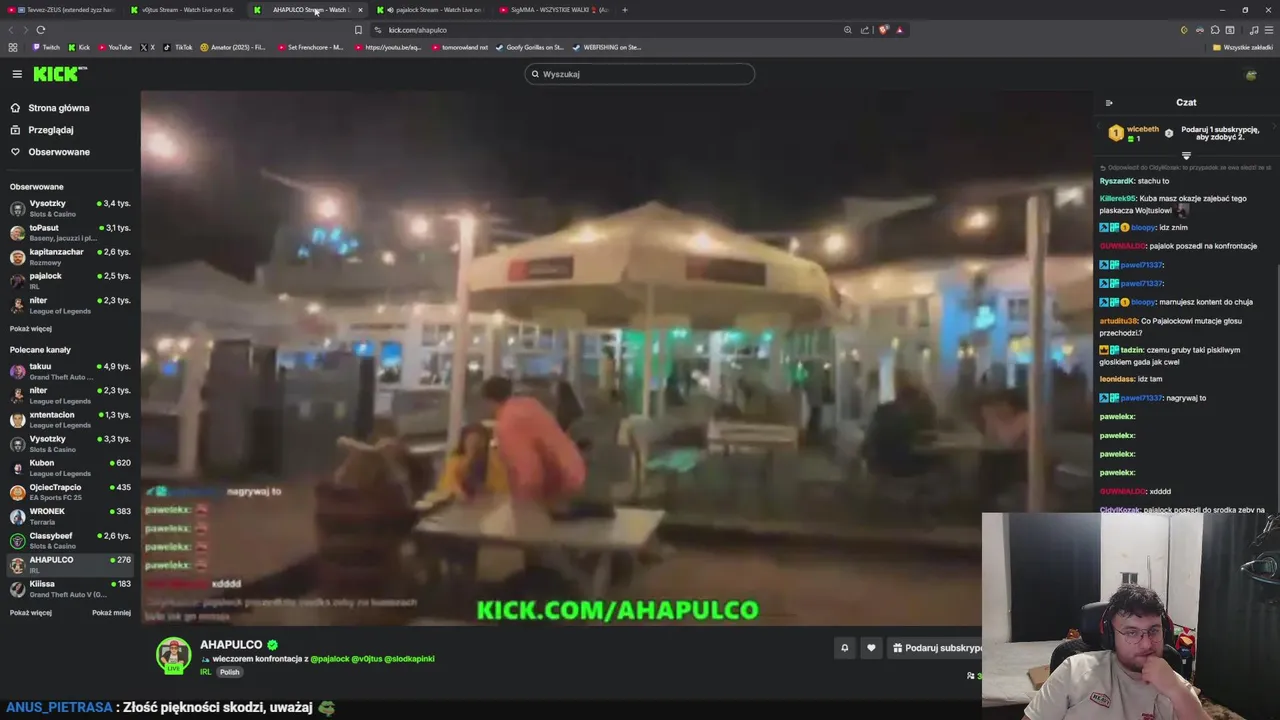Open followed channel kapitanzachar
1280x720 pixels.
70,257
